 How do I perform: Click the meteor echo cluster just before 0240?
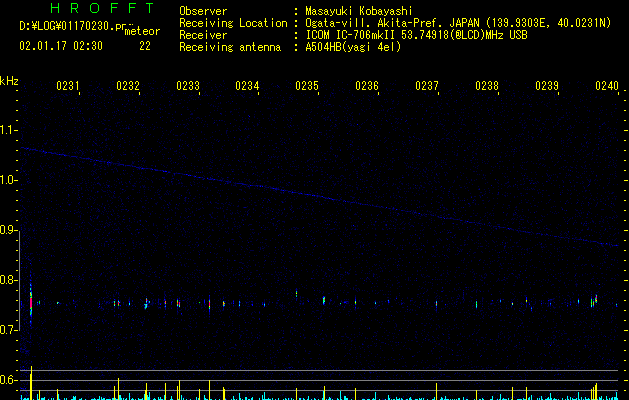click(594, 301)
